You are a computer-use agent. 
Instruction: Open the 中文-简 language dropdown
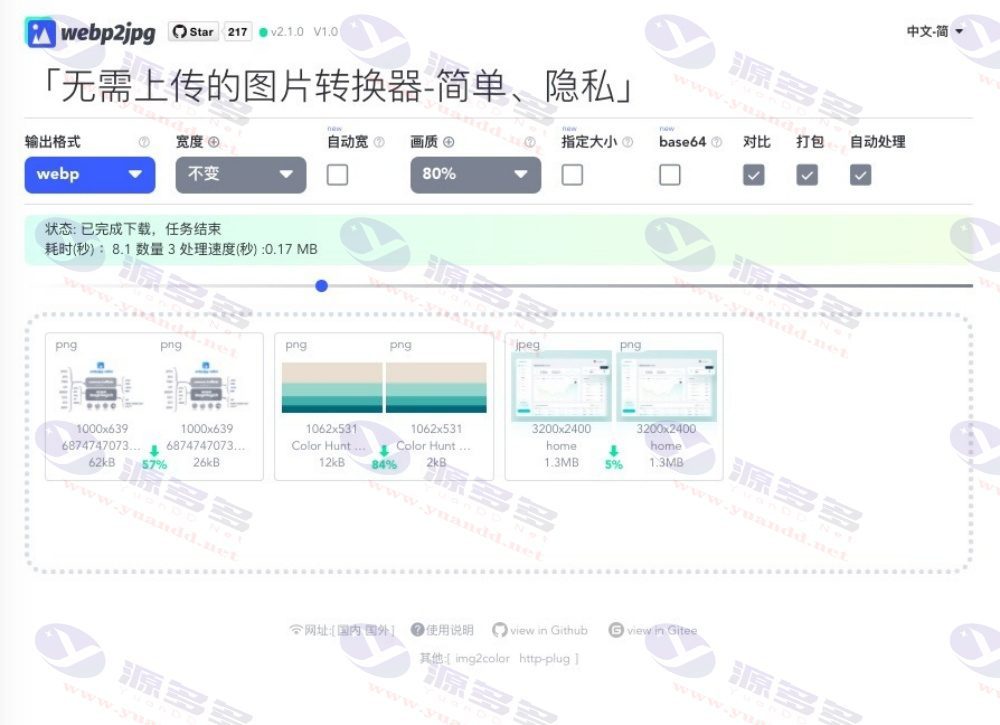[x=934, y=31]
